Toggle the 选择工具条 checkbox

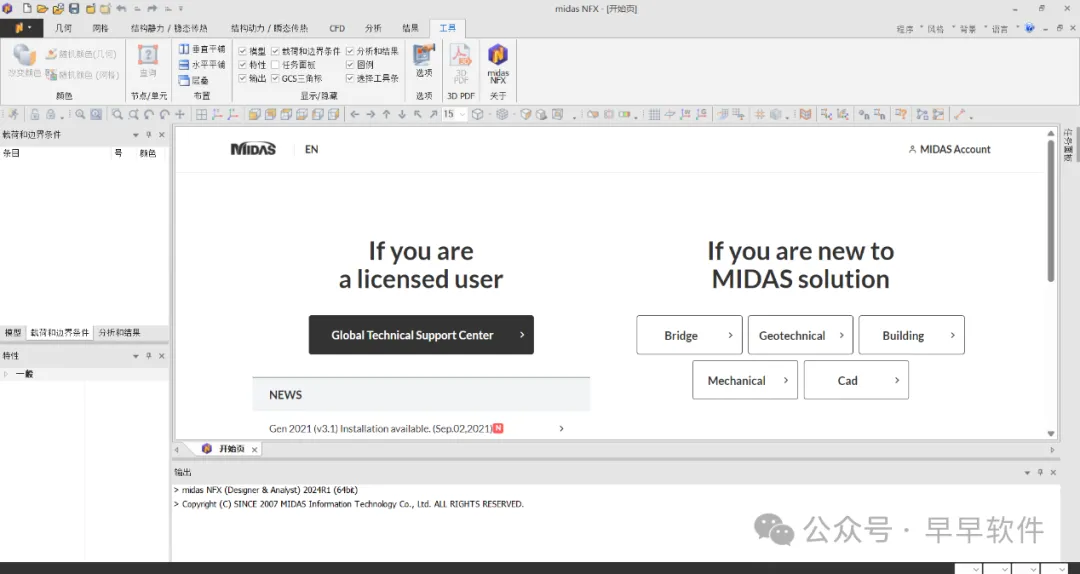pyautogui.click(x=350, y=79)
